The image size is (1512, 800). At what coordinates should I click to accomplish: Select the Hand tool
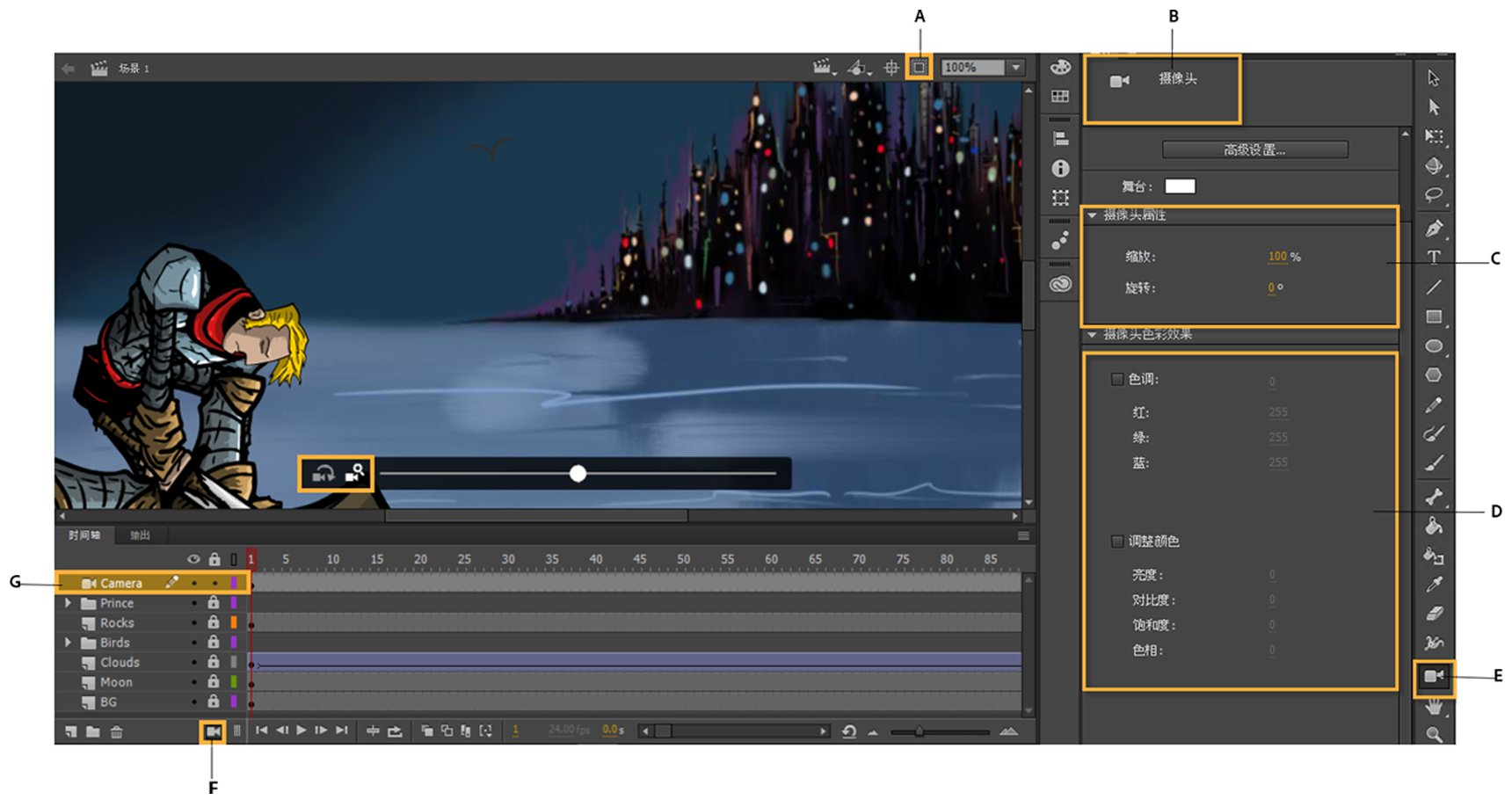(1434, 706)
